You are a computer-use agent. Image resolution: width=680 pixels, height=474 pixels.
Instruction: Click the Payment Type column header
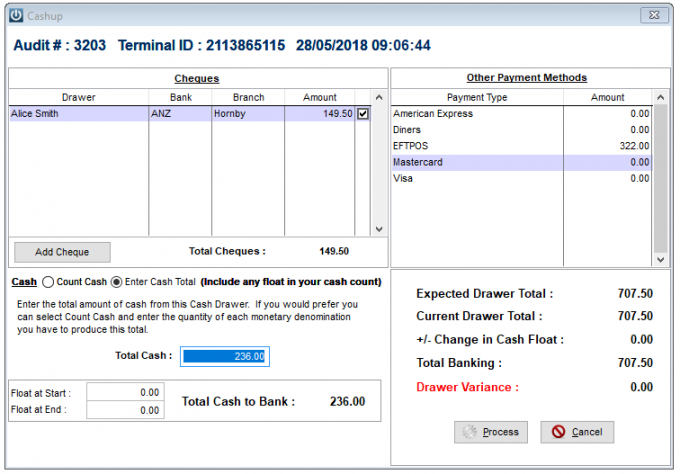(x=477, y=97)
